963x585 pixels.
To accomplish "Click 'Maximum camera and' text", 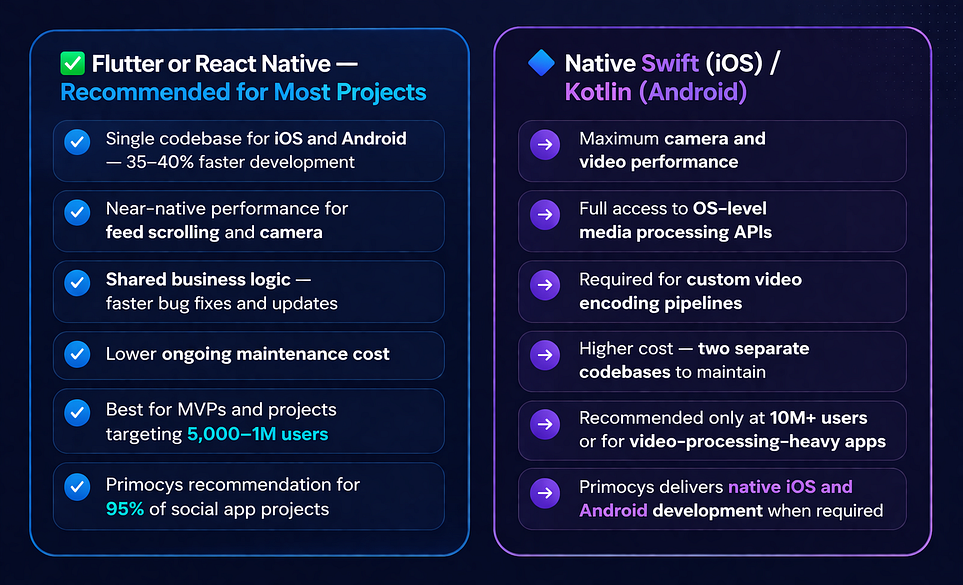I will point(673,139).
